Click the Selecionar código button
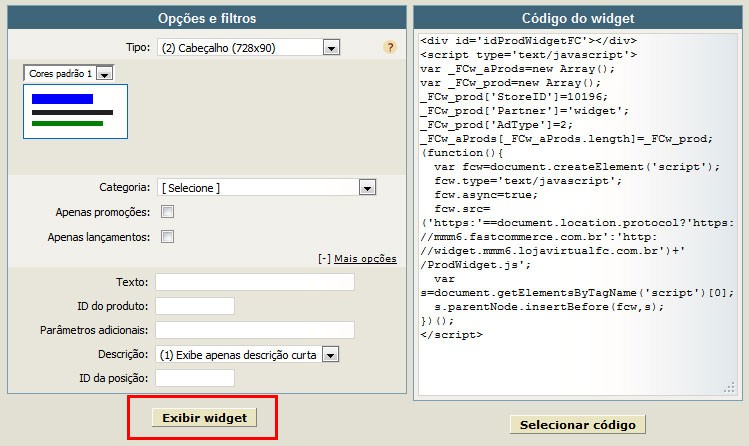This screenshot has width=749, height=446. [x=578, y=425]
